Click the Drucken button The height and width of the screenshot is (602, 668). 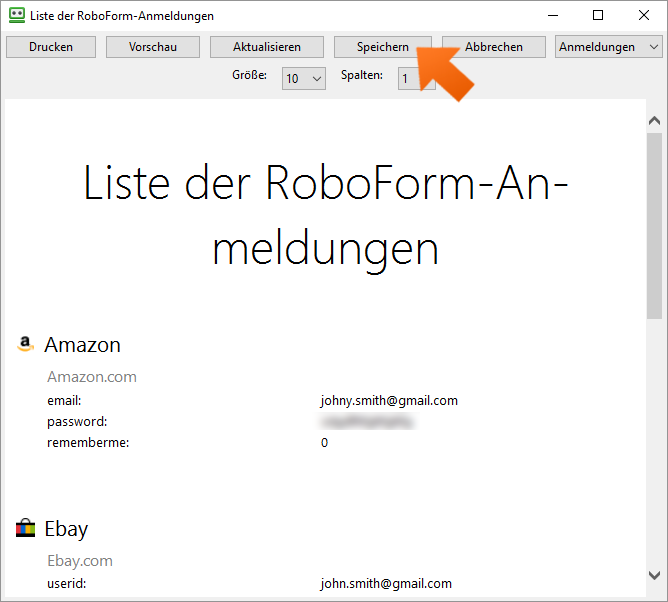[x=51, y=47]
